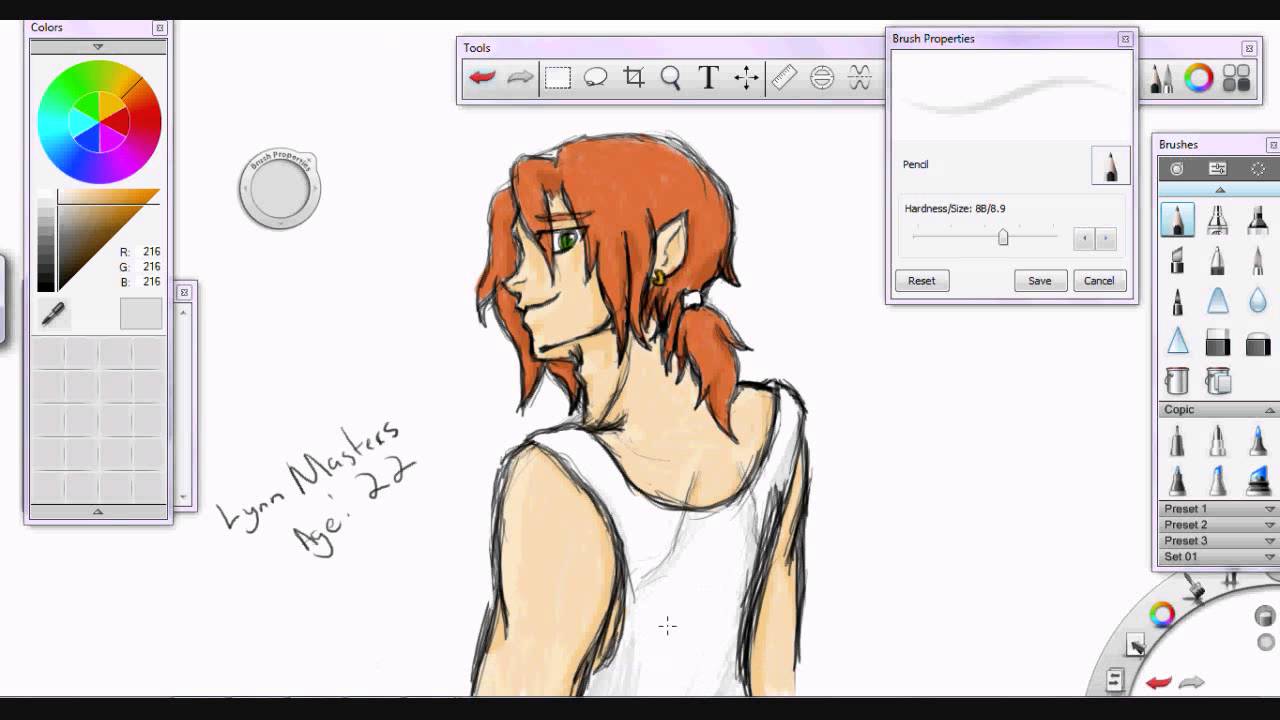Collapse Colors panel with top arrow
Screen dimensions: 1280x720
tap(98, 47)
